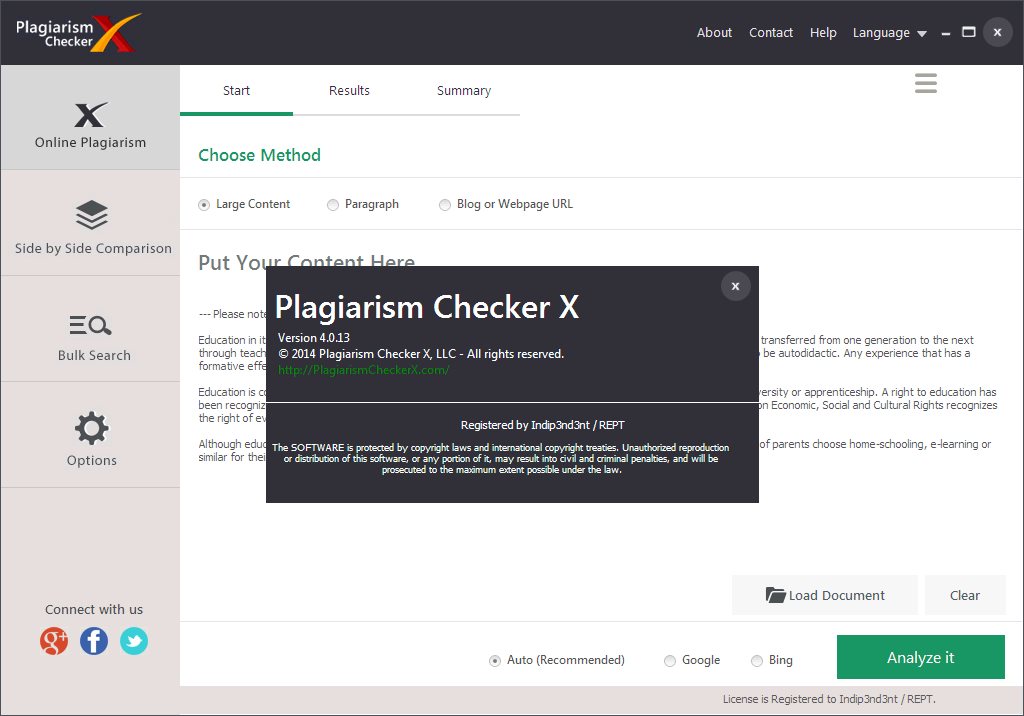Click the copyright warning paragraph in dialog

[501, 459]
